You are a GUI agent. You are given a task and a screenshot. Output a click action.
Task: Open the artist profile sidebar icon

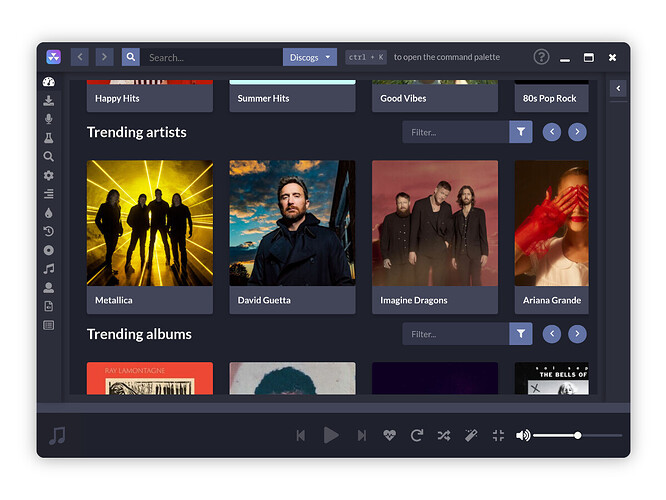pos(48,288)
